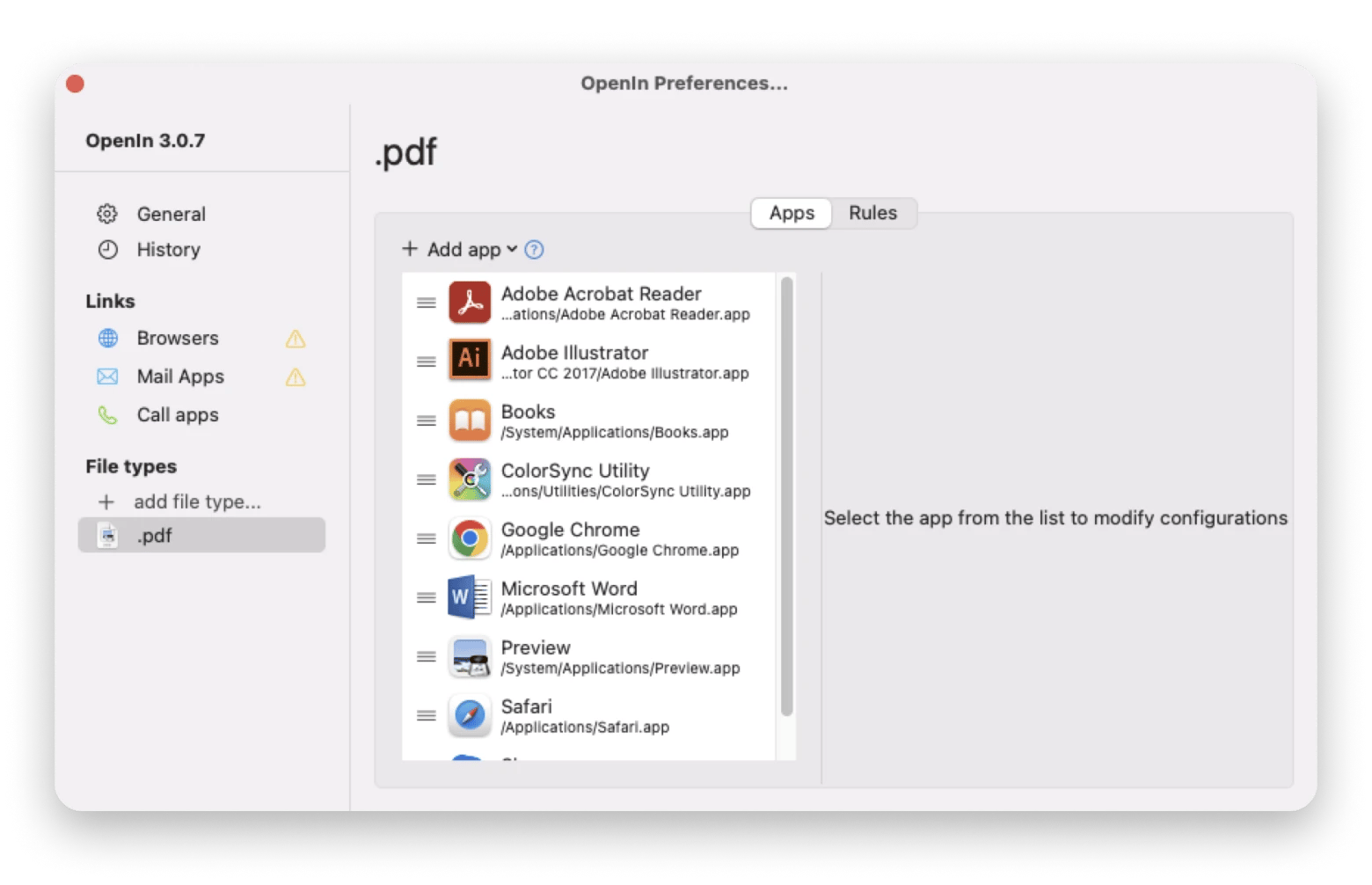Click the Google Chrome icon
This screenshot has height=885, width=1372.
[x=470, y=538]
